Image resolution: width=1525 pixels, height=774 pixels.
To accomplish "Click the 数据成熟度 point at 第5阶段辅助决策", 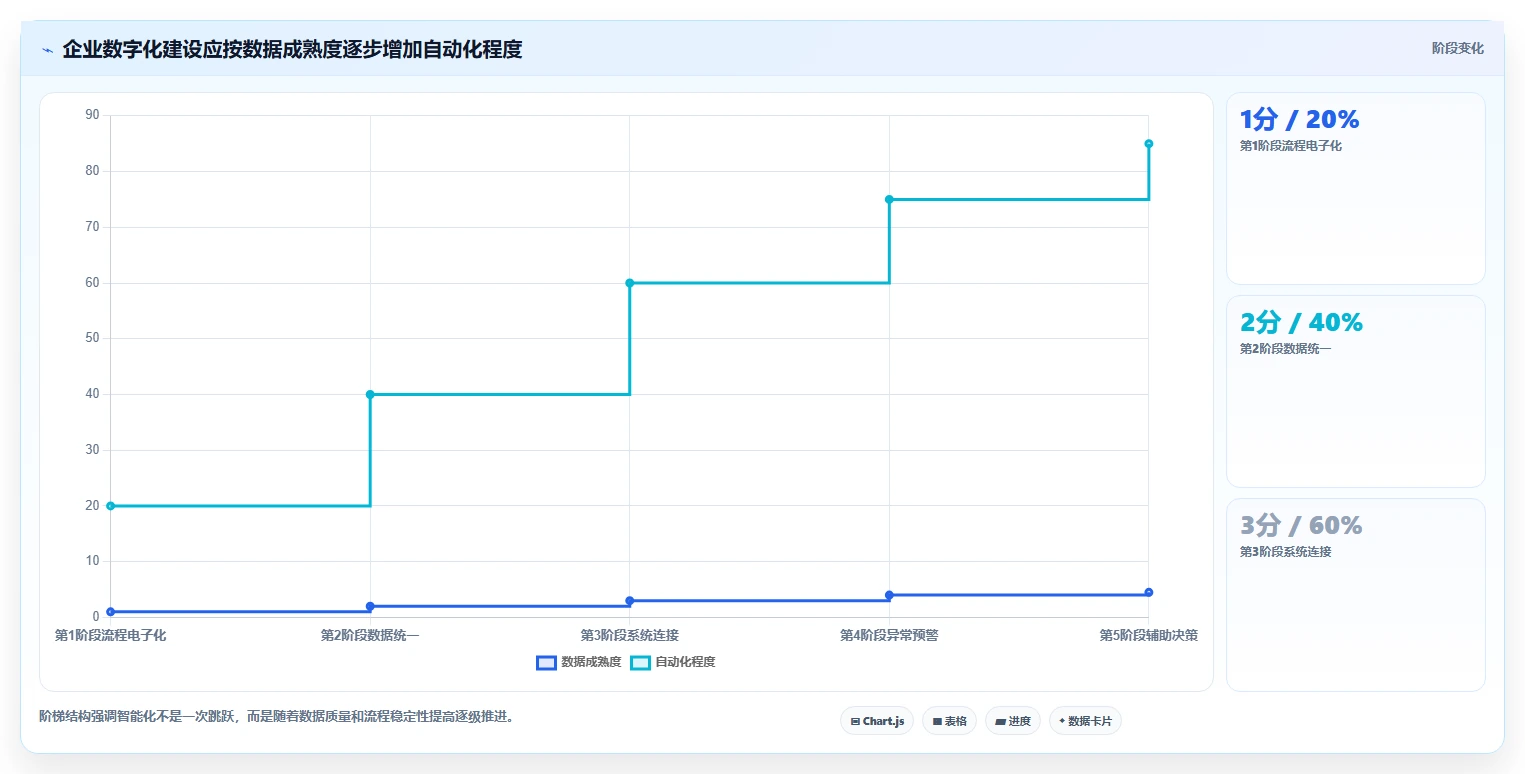I will click(x=1149, y=592).
